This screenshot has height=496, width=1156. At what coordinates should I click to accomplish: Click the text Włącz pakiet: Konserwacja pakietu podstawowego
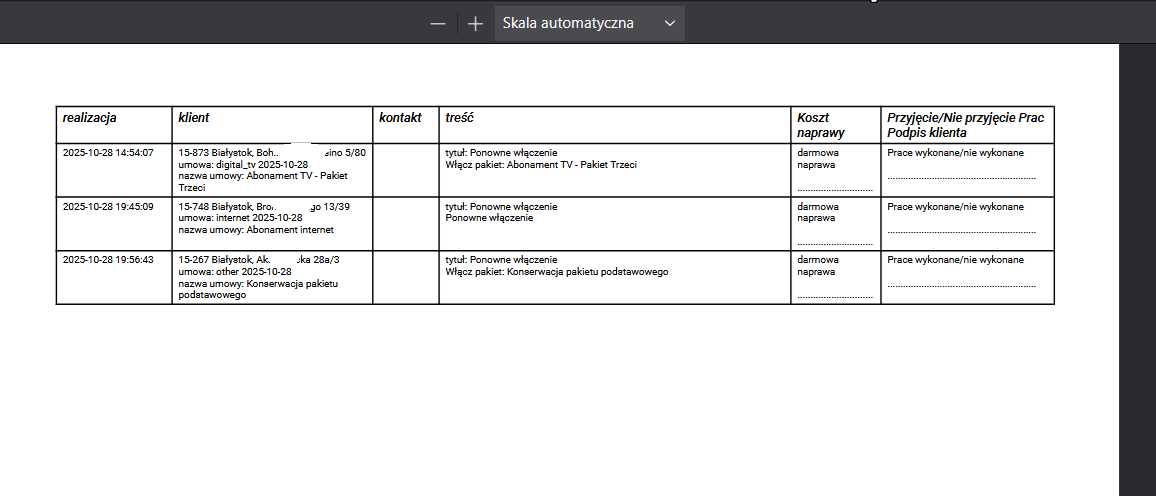pyautogui.click(x=556, y=272)
